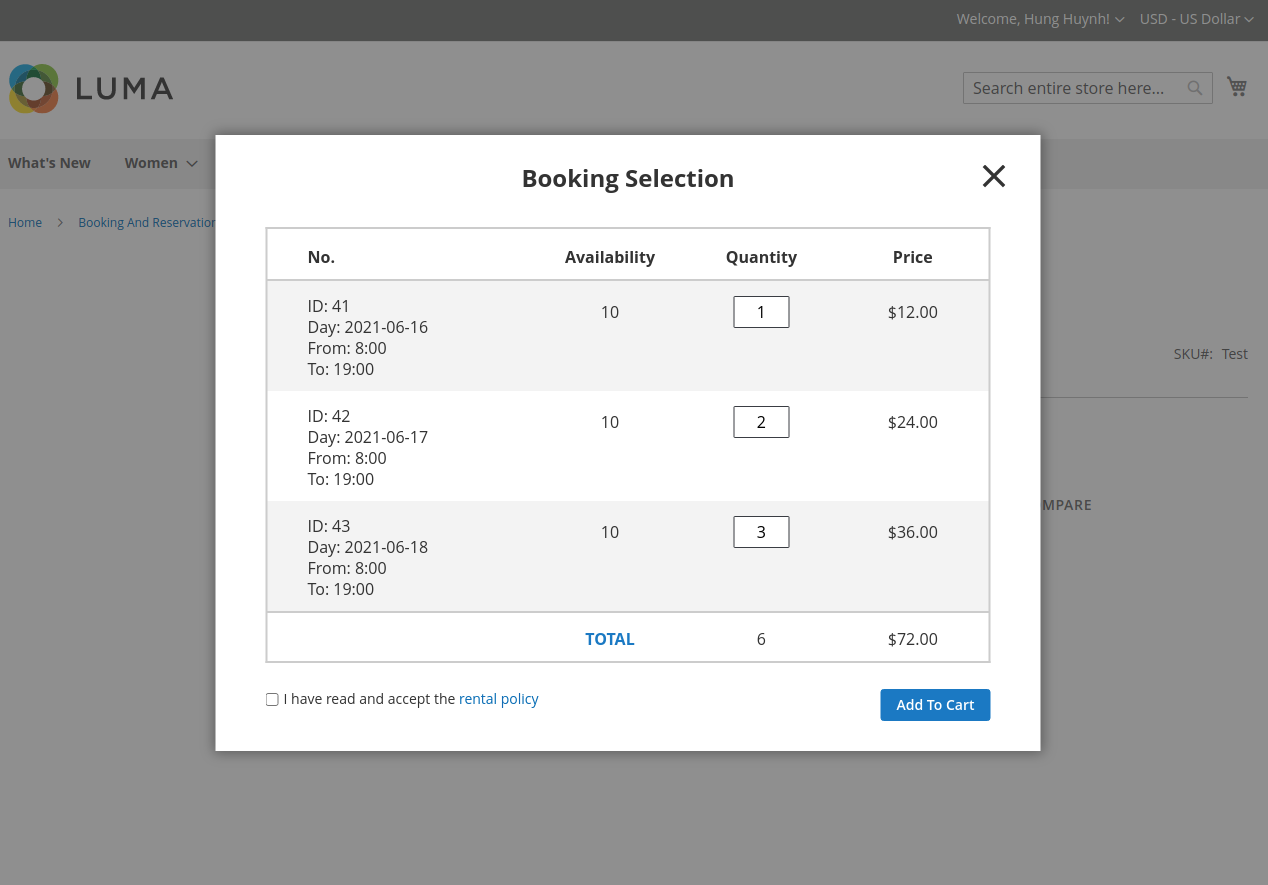Open Booking And Reservation breadcrumb link

(x=146, y=223)
